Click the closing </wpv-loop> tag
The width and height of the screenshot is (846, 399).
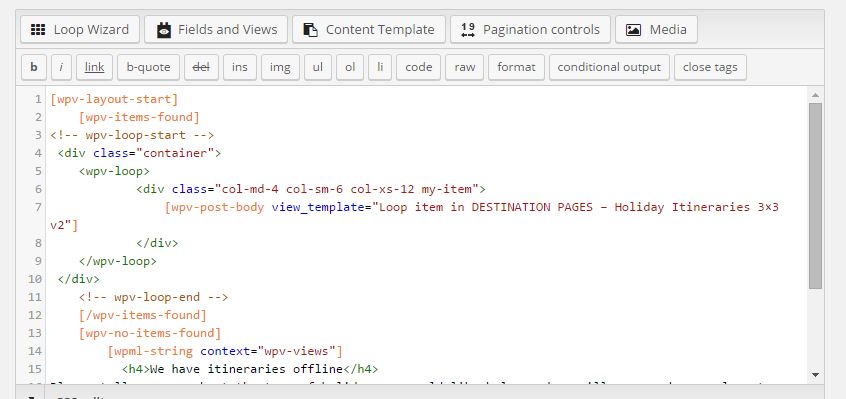118,261
